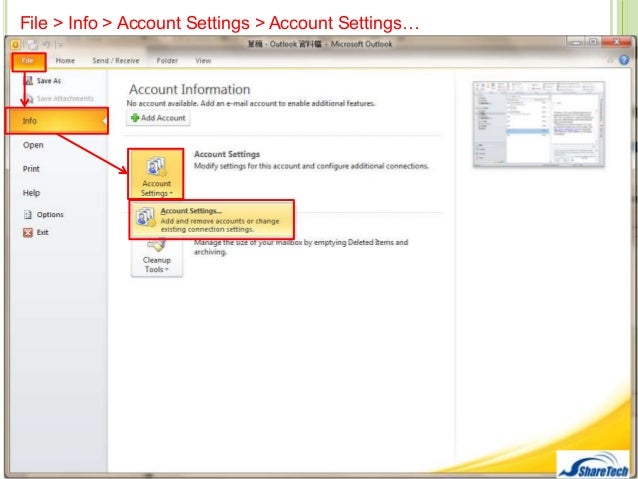Open the Send / Receive tab
638x479 pixels.
(116, 61)
